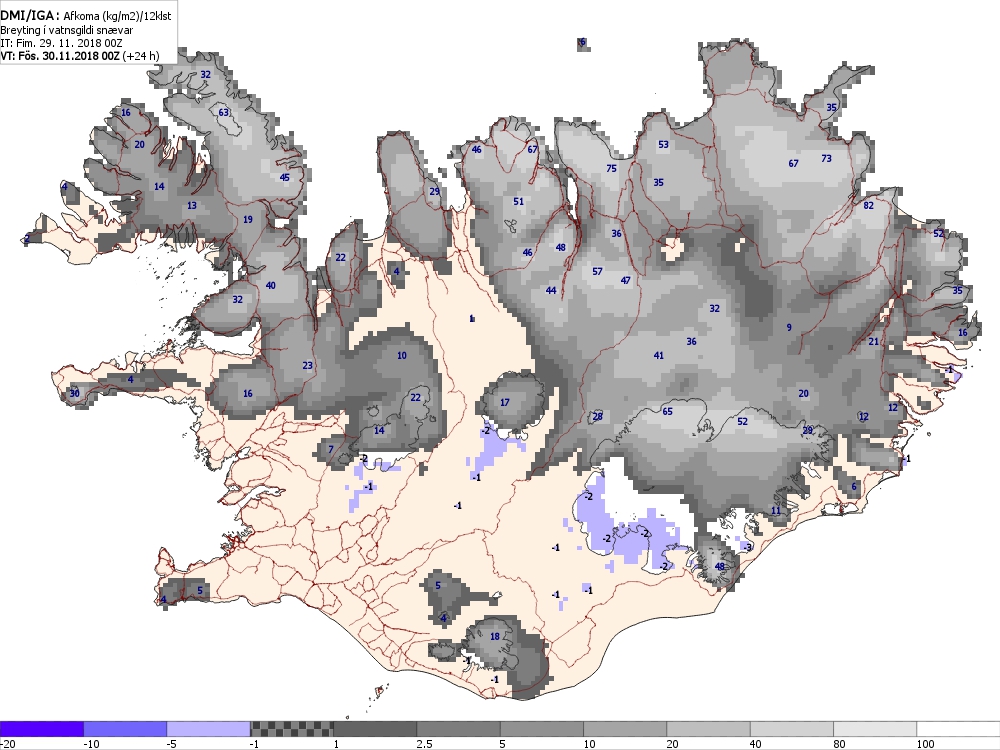Screen dimensions: 1000x750
Task: Select the map value 18 on Mýrdalsjökull
Action: [x=495, y=636]
